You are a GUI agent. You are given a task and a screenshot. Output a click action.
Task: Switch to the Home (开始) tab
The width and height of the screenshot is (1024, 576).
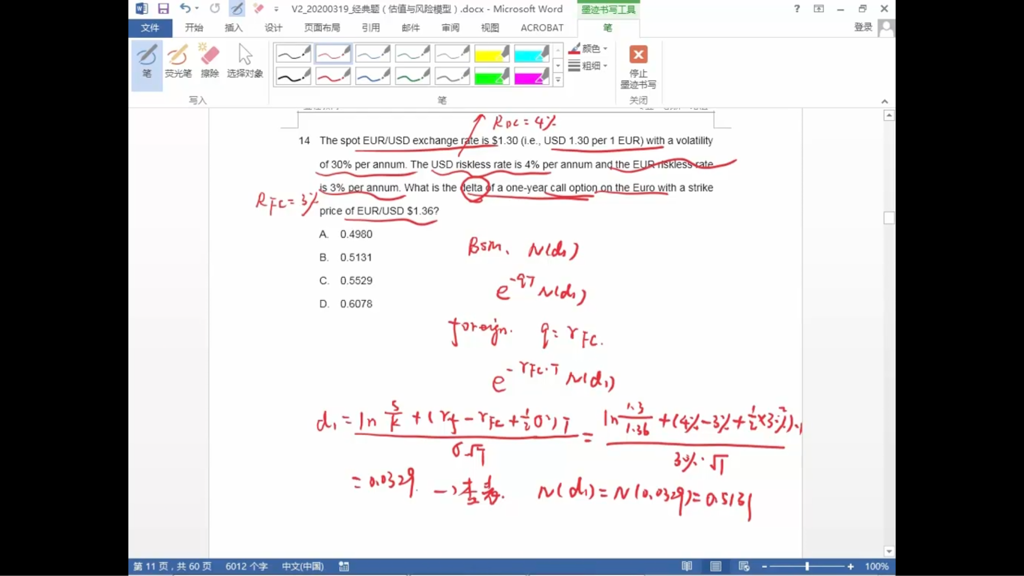pyautogui.click(x=194, y=27)
